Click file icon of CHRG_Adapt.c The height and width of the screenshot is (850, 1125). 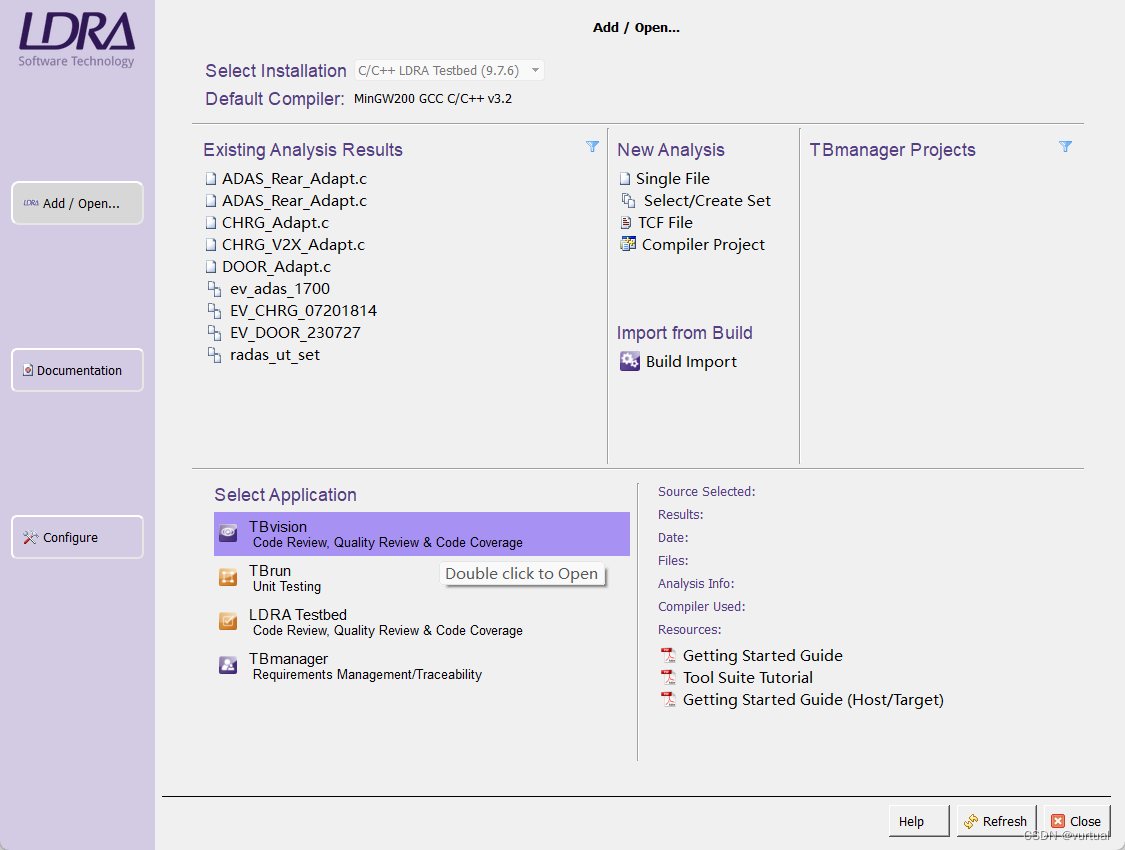[x=211, y=223]
